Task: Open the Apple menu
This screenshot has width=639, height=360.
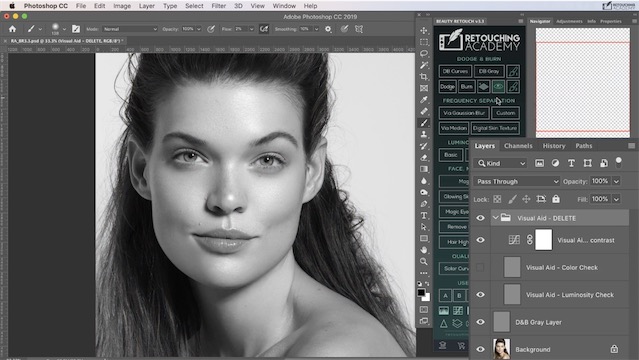Action: point(12,6)
